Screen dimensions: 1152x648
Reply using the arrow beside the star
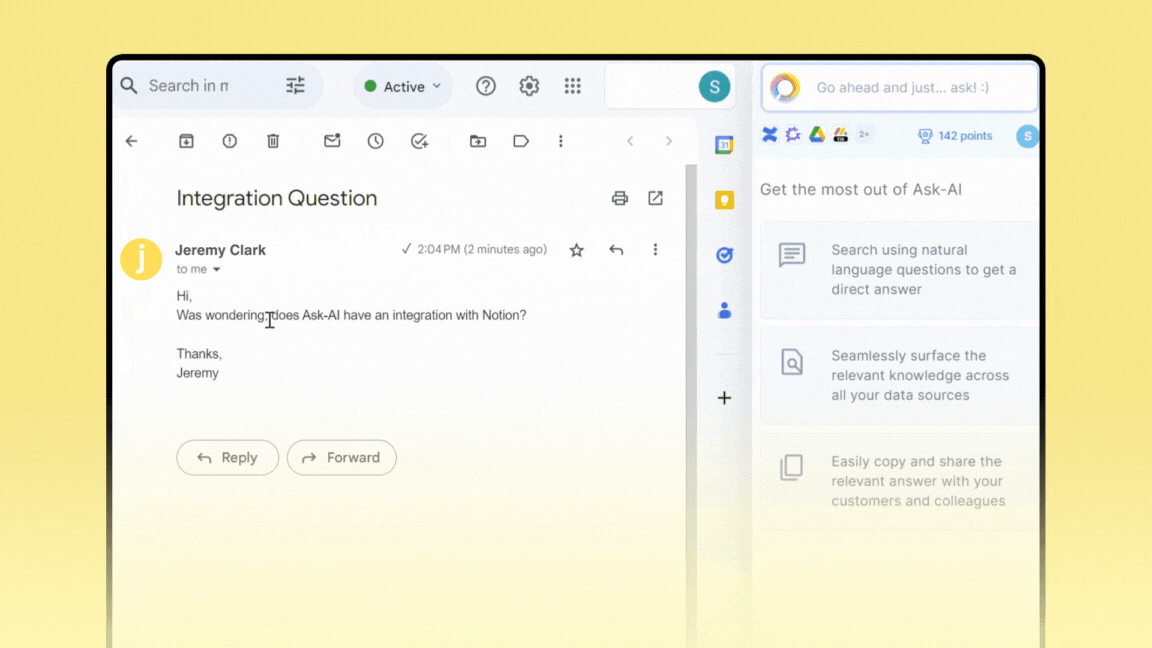tap(616, 251)
